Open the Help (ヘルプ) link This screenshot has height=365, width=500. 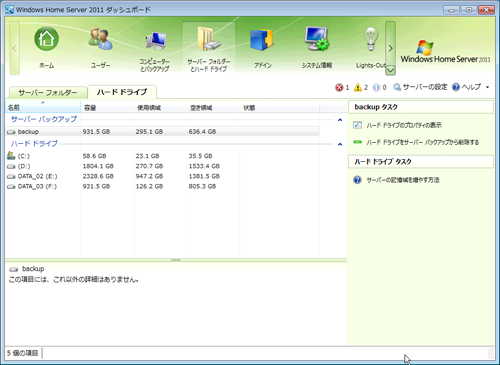coord(467,87)
